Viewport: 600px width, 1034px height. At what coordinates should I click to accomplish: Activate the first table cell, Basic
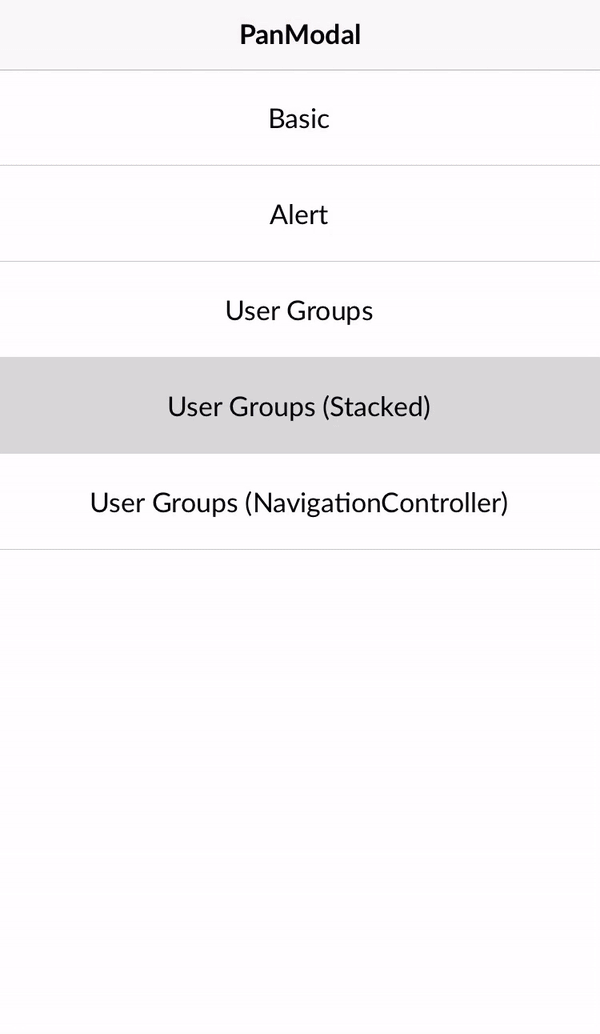click(299, 118)
